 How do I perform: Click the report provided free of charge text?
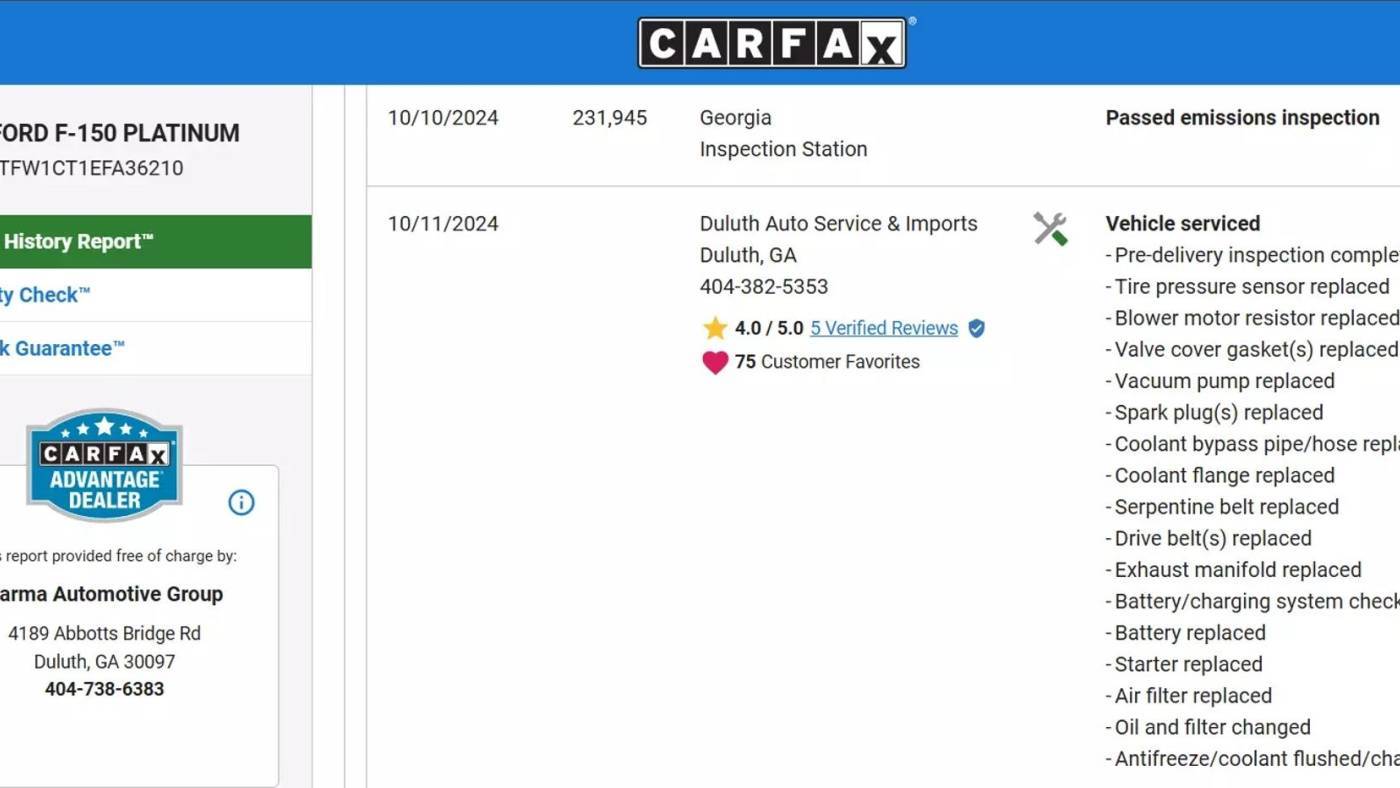tap(119, 556)
